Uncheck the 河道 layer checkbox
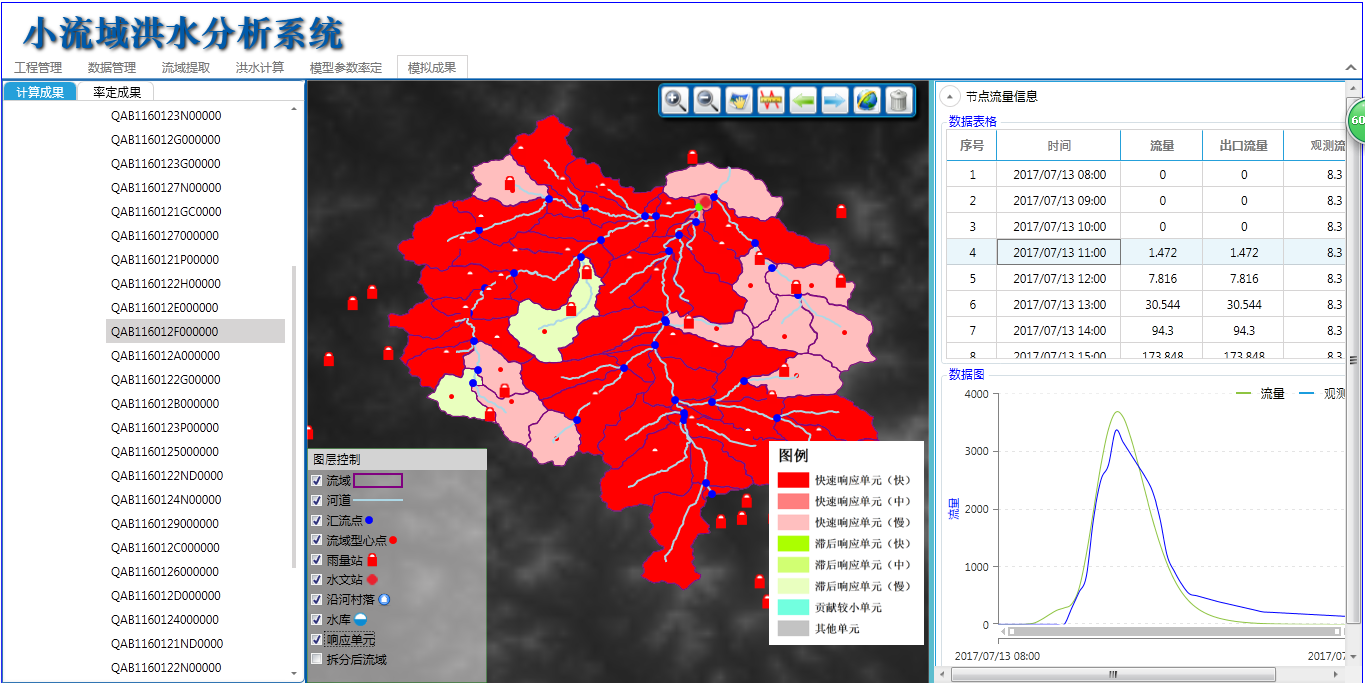Screen dimensions: 1365x683 317,500
